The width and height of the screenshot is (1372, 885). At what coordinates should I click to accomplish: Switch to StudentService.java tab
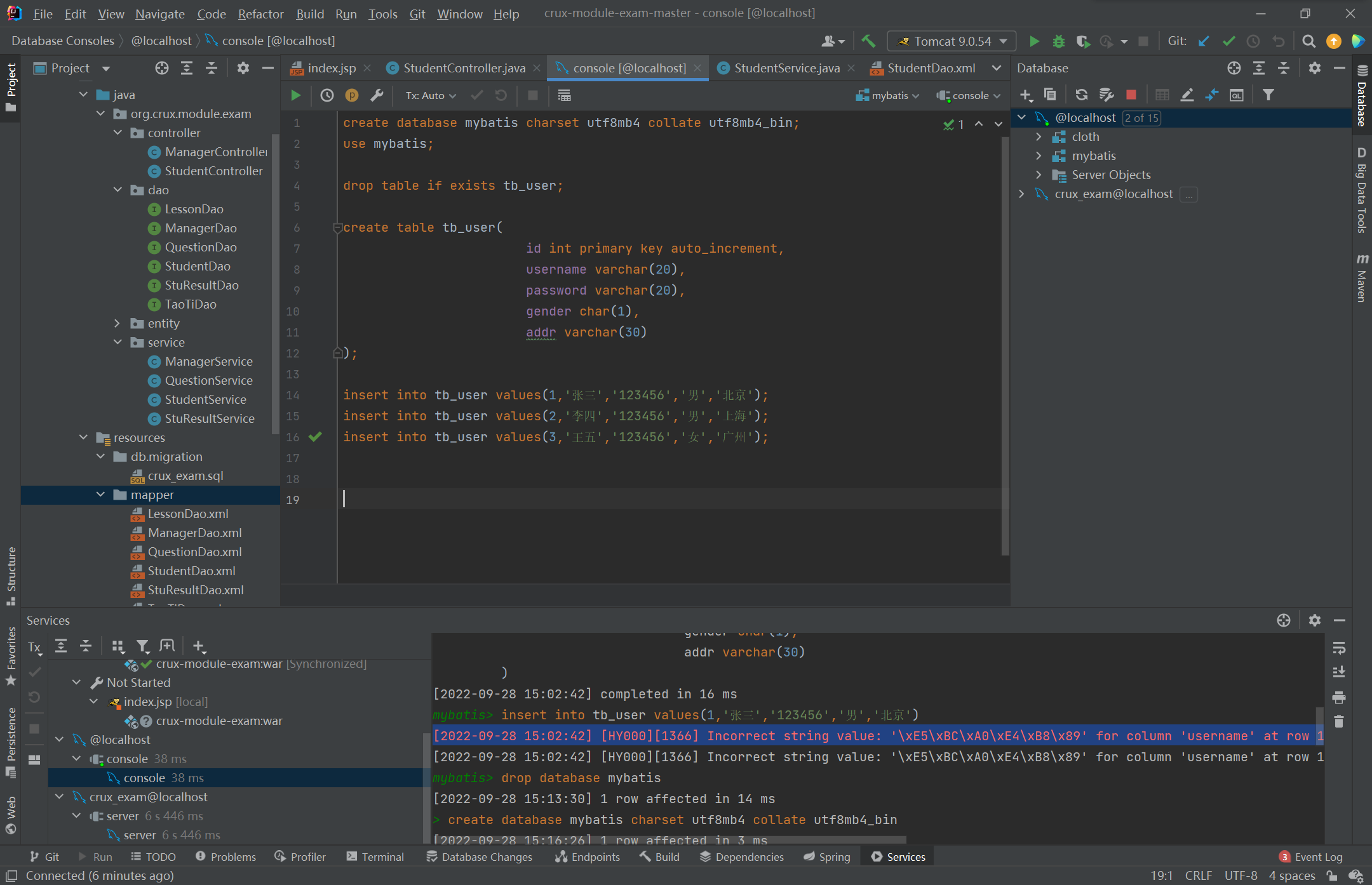(786, 68)
